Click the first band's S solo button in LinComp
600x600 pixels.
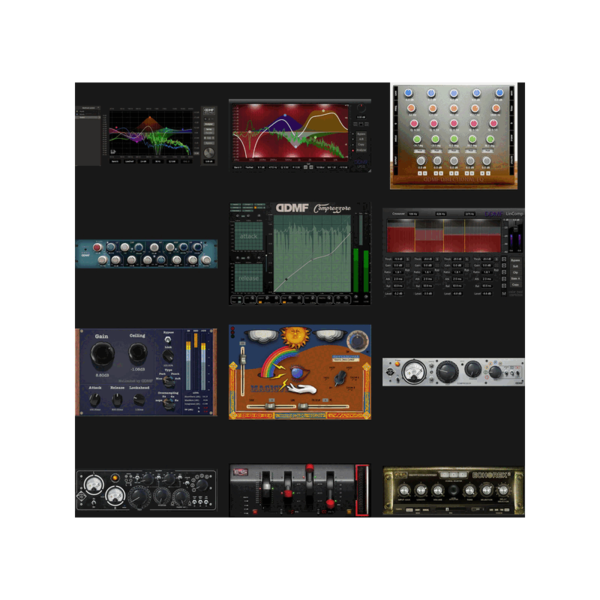tap(408, 259)
